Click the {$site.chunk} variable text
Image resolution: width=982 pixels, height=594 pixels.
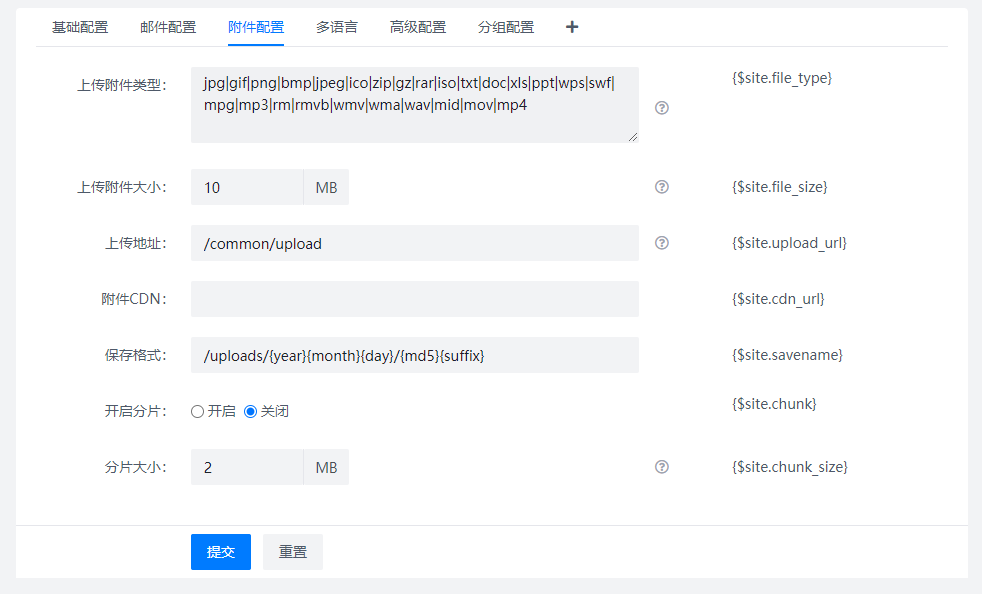click(x=774, y=404)
